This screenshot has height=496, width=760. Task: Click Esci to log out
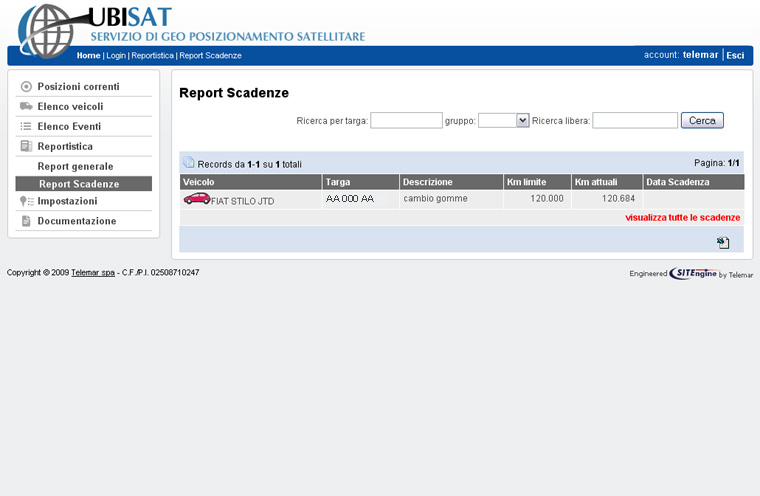(x=735, y=55)
